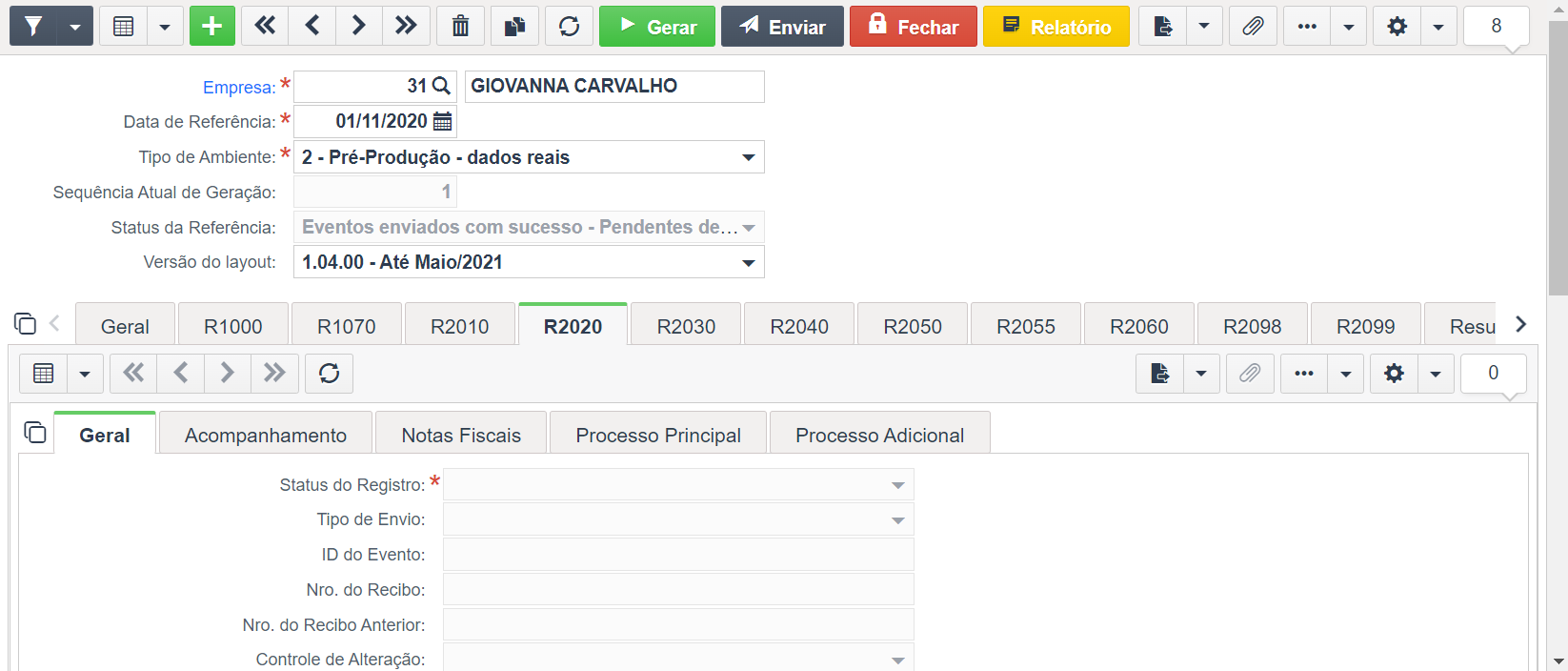Open the filter funnel icon
Screen dimensions: 1568x671
coord(33,27)
